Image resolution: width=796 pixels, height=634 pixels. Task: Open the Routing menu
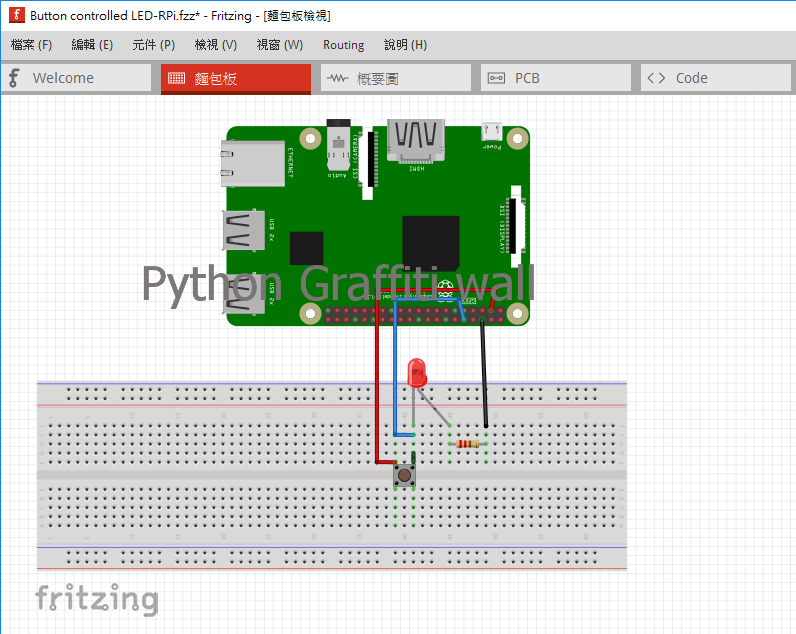(x=344, y=45)
